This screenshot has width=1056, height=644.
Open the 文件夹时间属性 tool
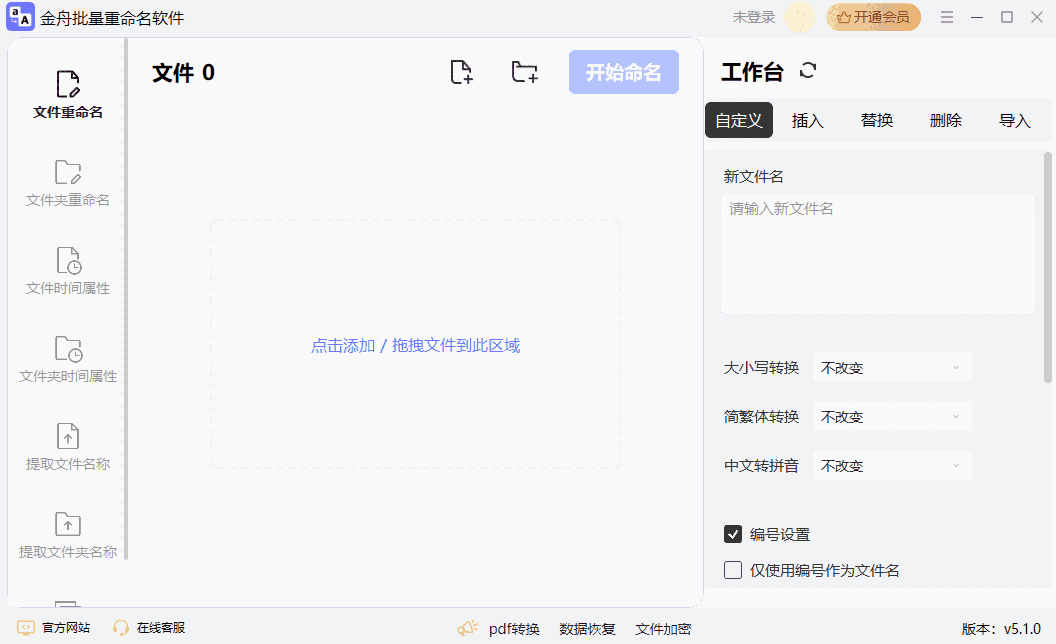click(66, 358)
